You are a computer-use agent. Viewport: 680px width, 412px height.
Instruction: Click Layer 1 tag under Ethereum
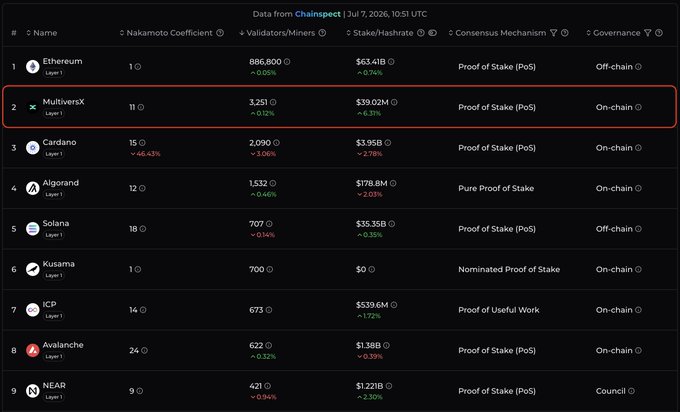[x=54, y=73]
